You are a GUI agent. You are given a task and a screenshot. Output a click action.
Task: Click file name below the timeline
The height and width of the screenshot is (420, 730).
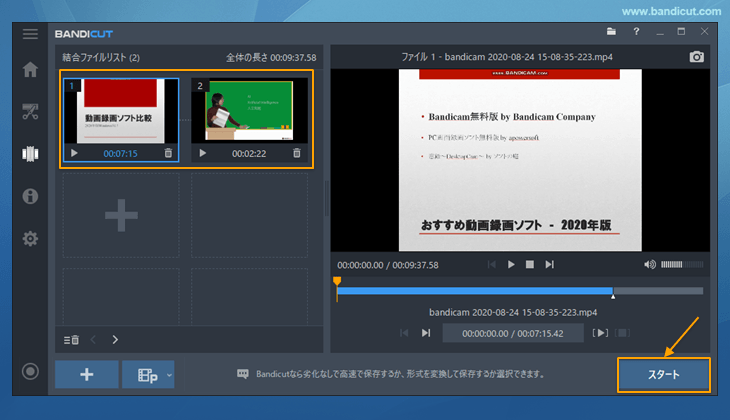tap(513, 312)
